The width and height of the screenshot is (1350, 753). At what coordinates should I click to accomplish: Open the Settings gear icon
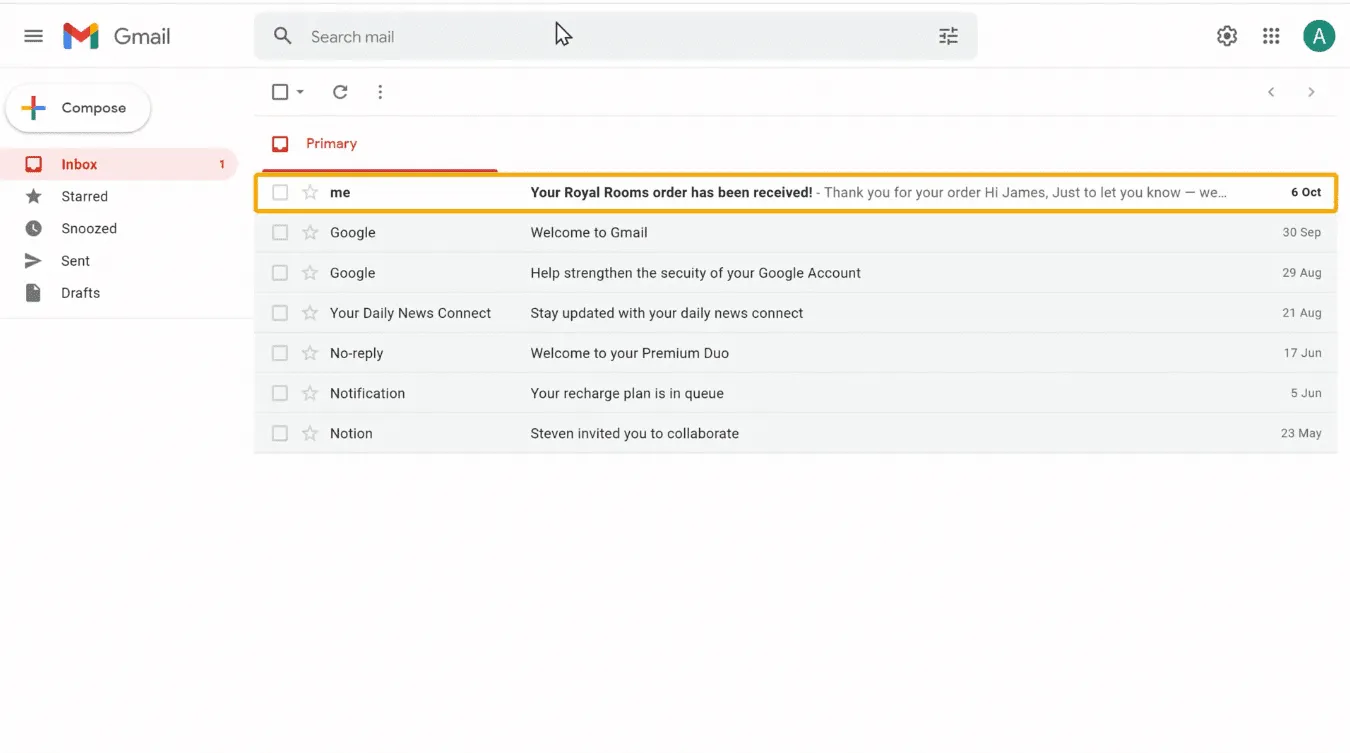[1227, 36]
